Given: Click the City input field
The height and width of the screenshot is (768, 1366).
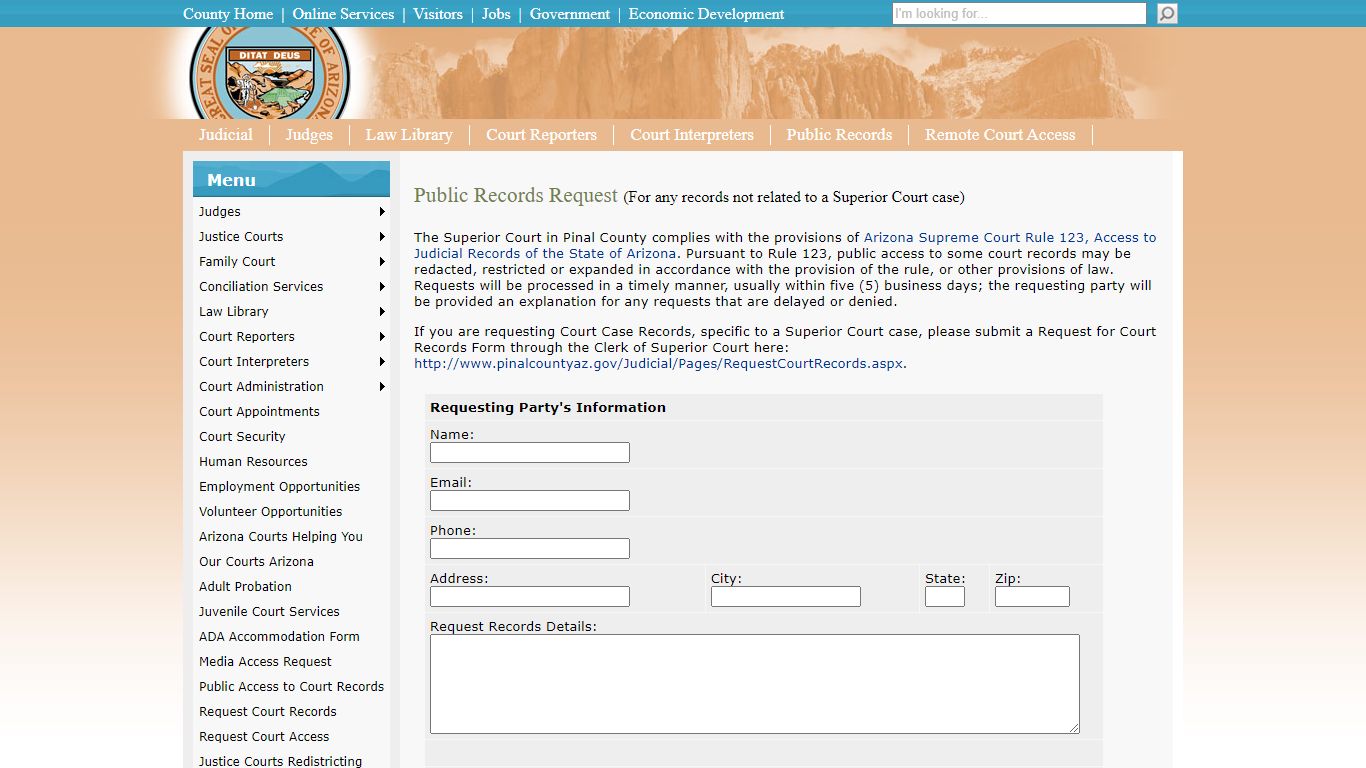Looking at the screenshot, I should point(786,597).
